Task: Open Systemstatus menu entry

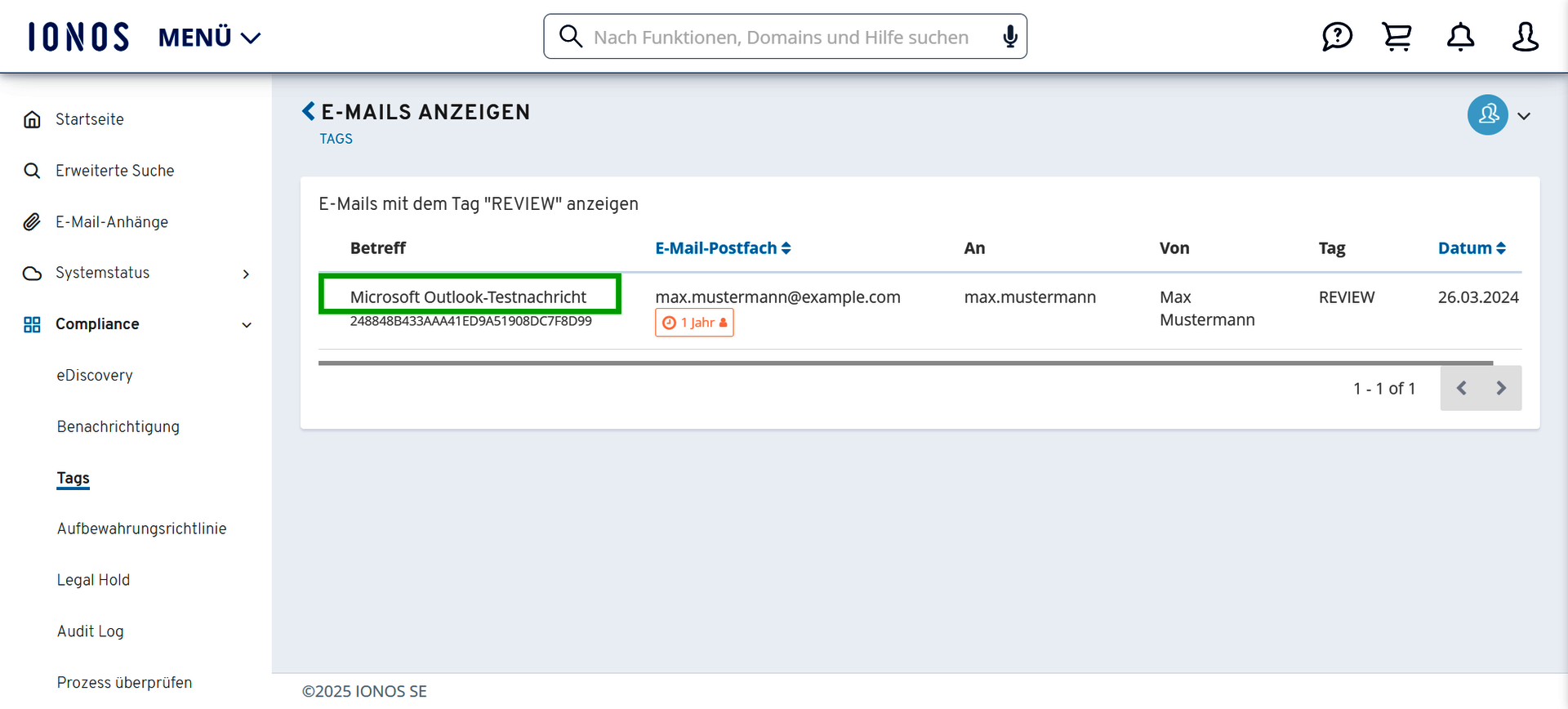Action: click(x=102, y=273)
